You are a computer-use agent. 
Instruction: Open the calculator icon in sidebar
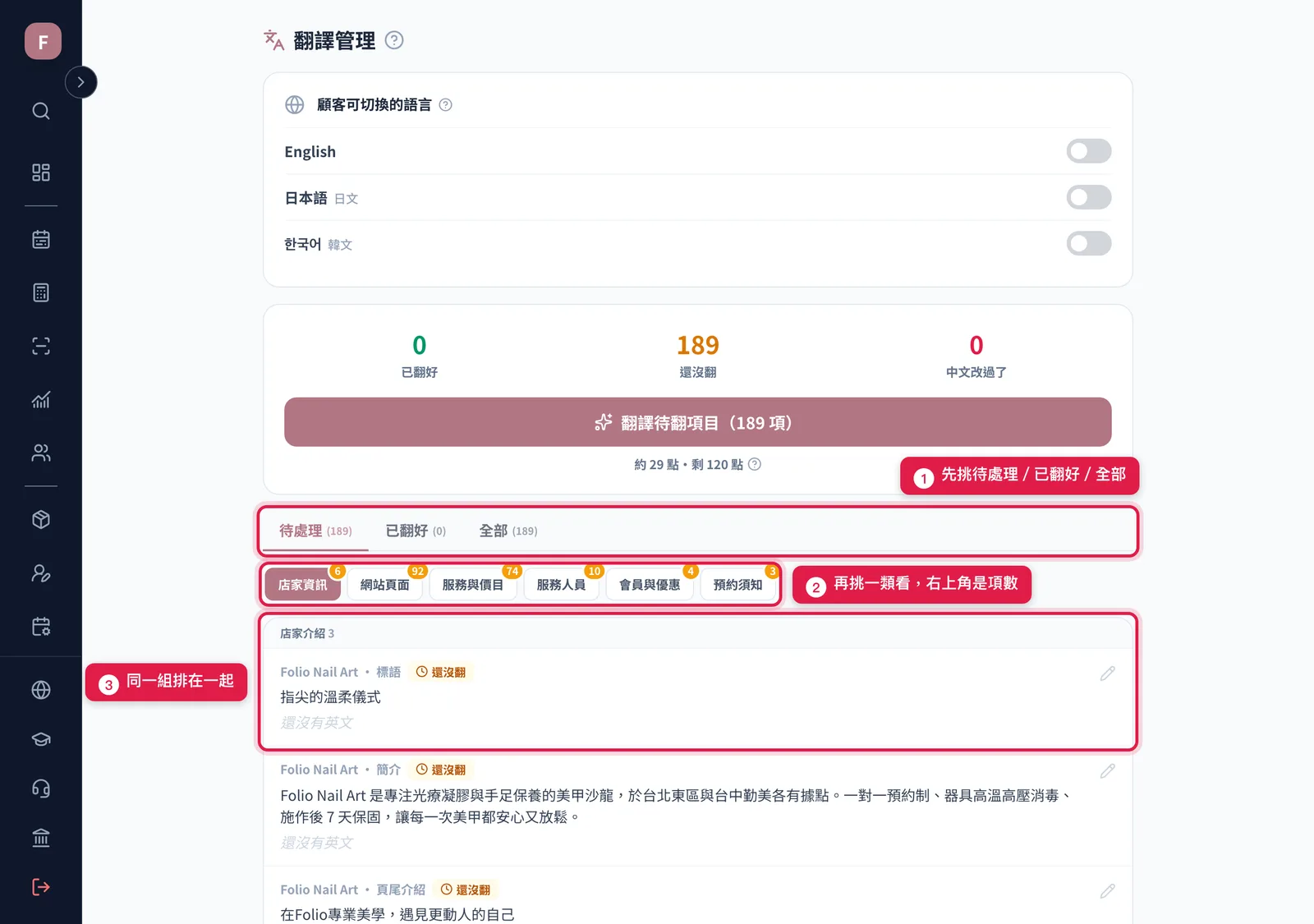(41, 292)
